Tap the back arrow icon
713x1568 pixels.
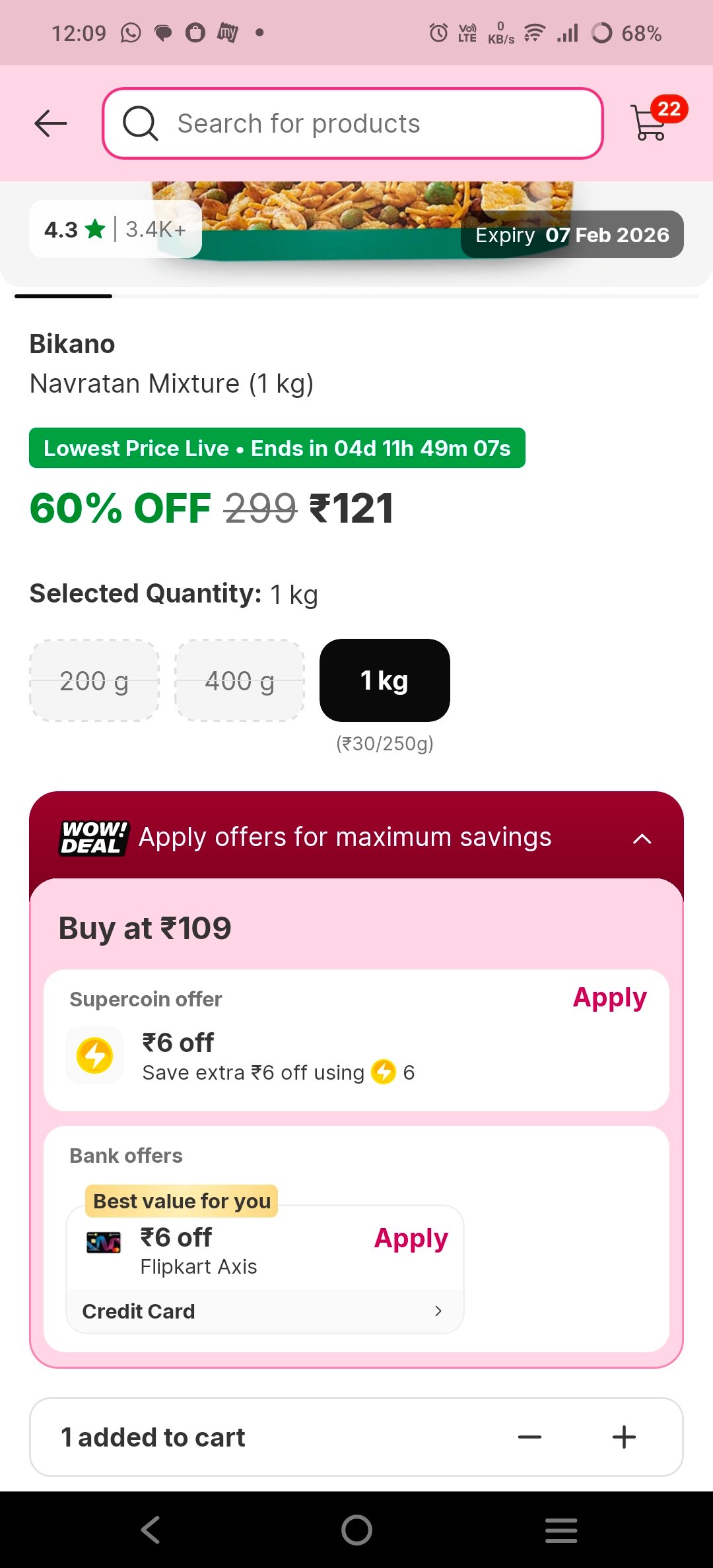point(51,123)
